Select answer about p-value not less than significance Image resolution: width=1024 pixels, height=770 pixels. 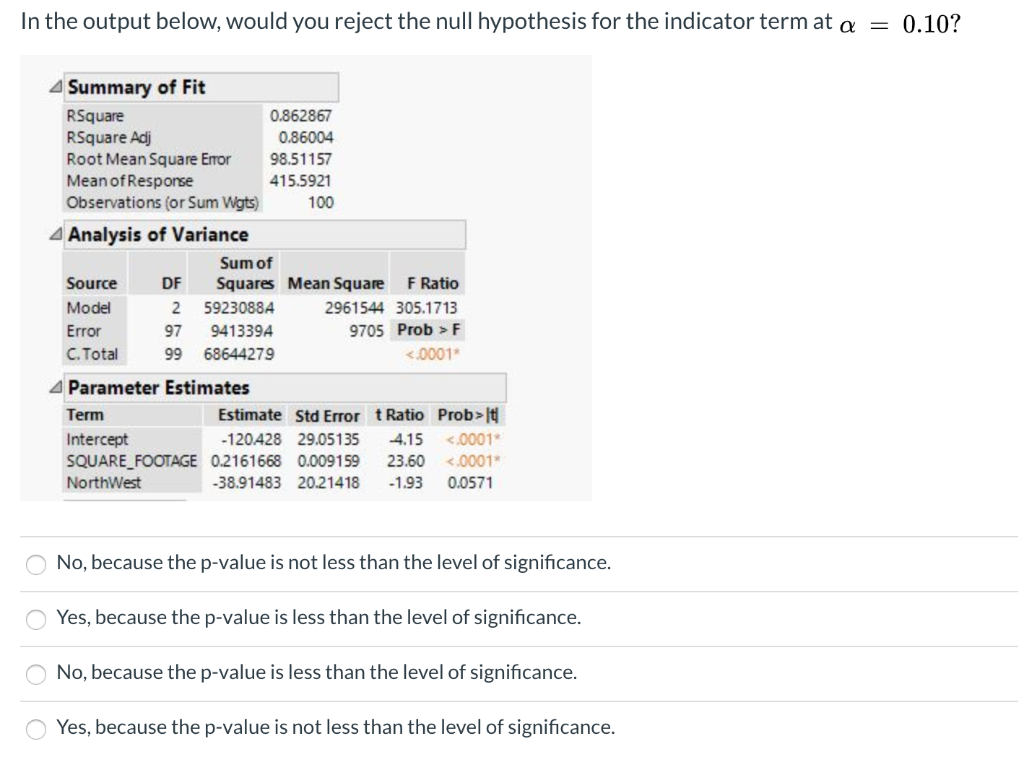[36, 563]
